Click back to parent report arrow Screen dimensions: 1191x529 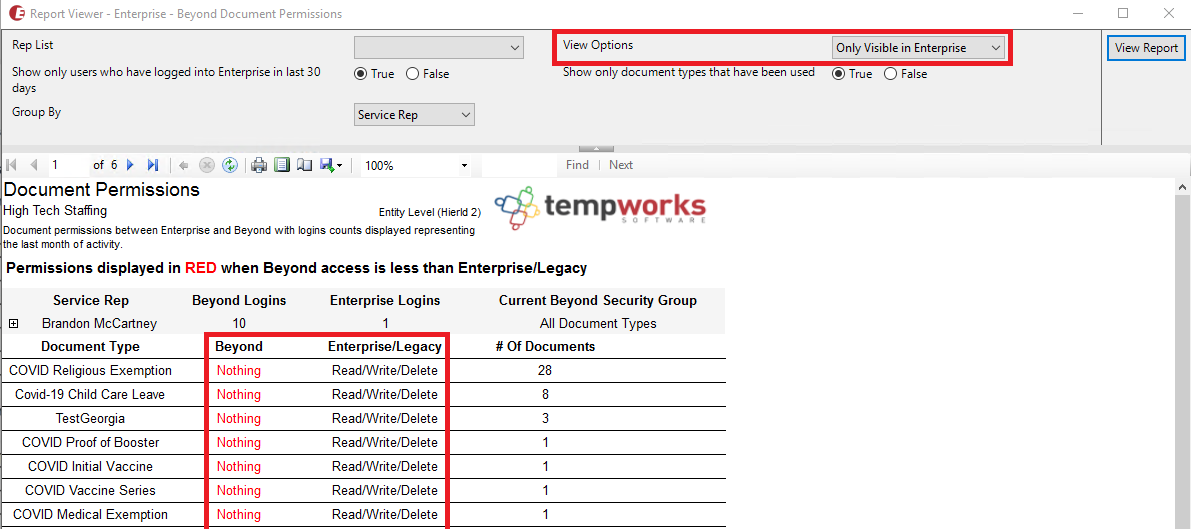(184, 165)
